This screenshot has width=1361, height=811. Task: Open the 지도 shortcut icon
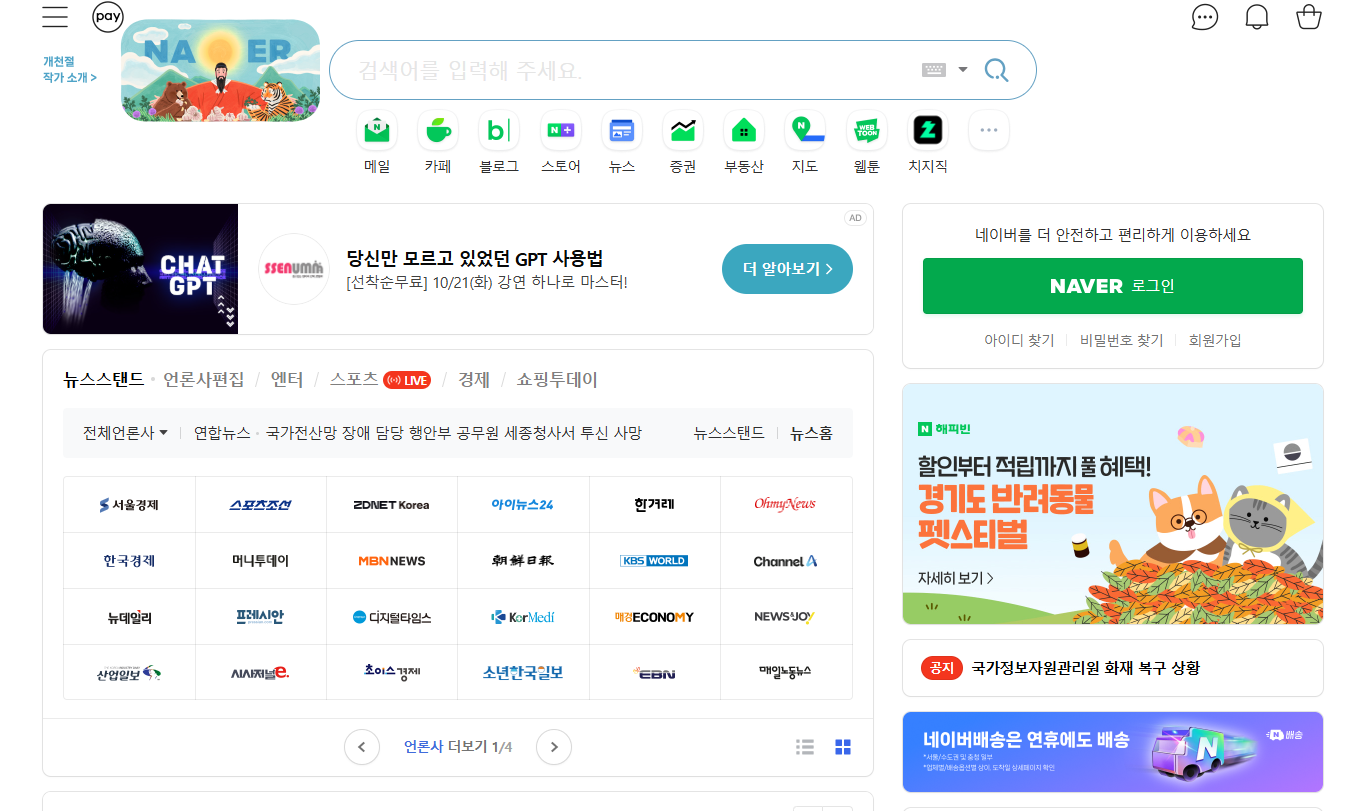(805, 130)
